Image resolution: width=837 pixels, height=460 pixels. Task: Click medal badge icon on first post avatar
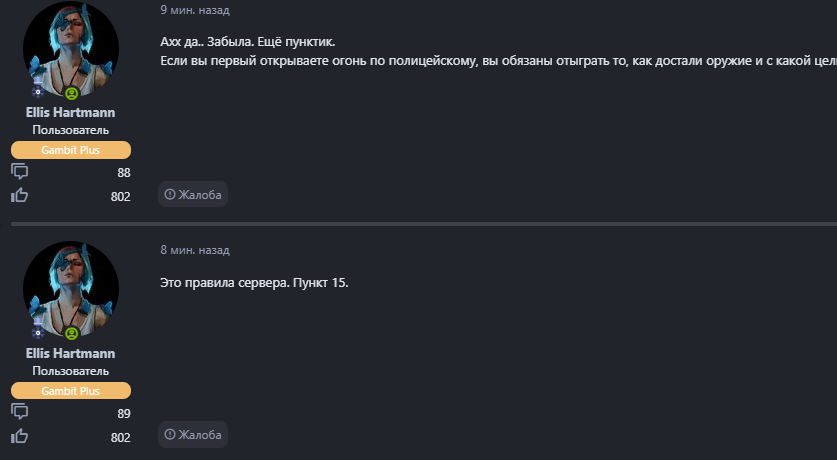pos(39,91)
